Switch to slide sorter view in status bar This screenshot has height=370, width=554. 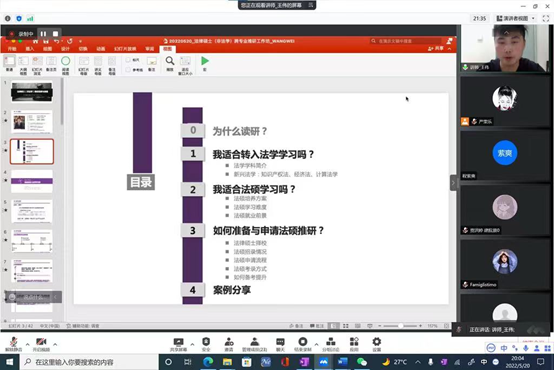346,326
